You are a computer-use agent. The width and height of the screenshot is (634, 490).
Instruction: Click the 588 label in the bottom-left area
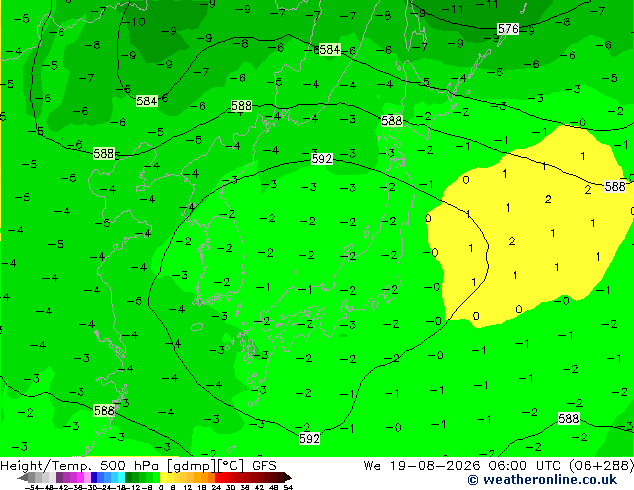[x=104, y=411]
